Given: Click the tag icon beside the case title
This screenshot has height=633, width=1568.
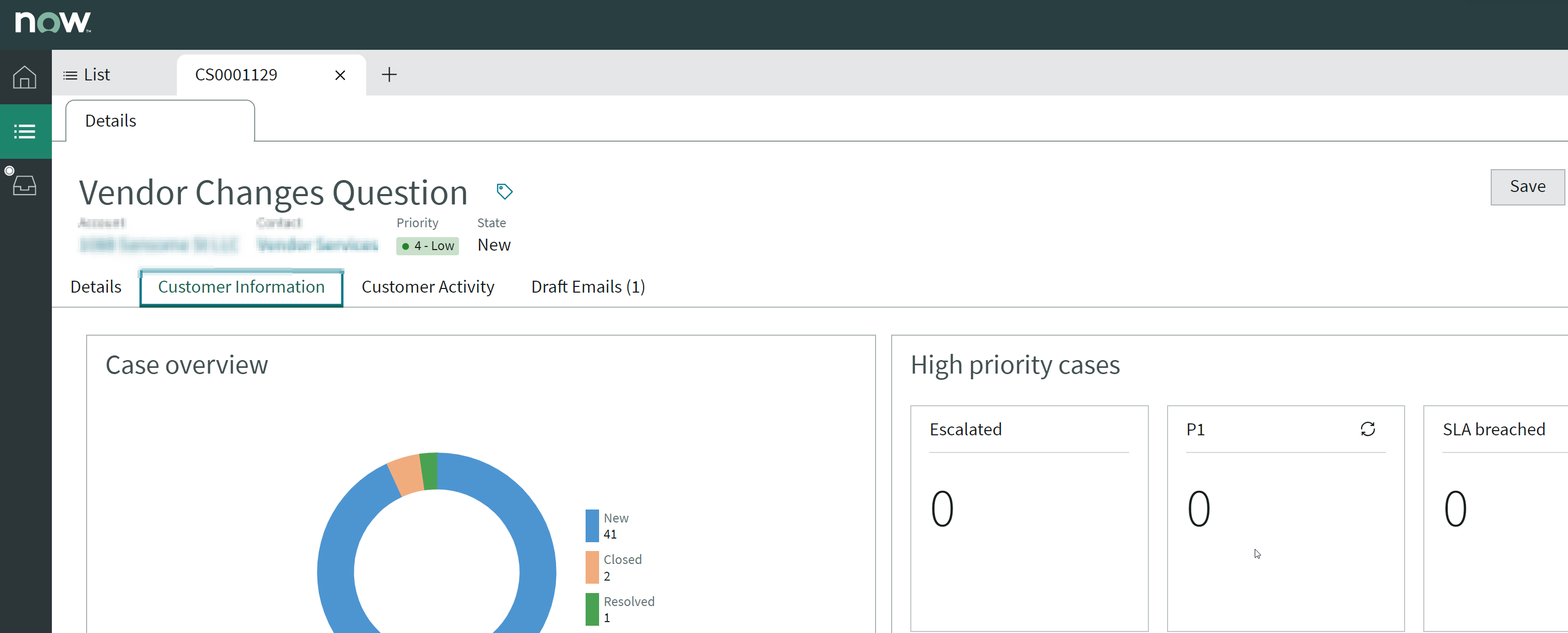Looking at the screenshot, I should (504, 191).
